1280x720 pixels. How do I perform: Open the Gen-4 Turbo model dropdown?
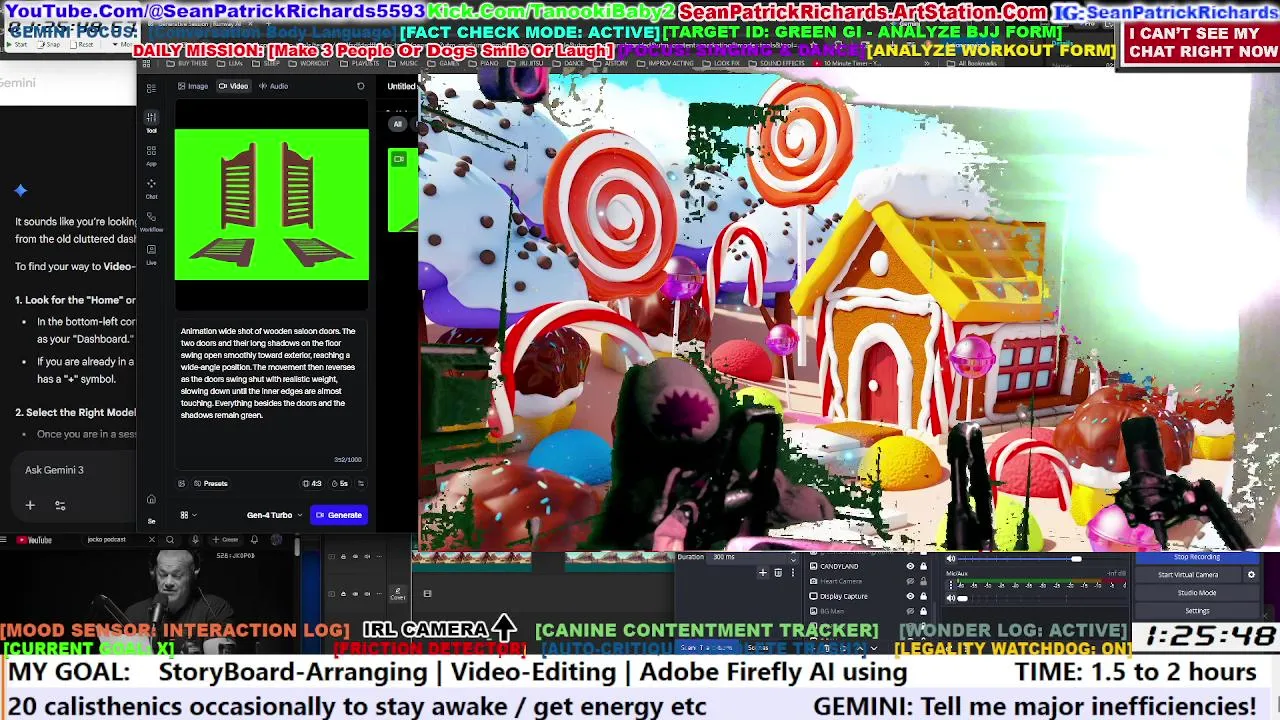click(274, 515)
